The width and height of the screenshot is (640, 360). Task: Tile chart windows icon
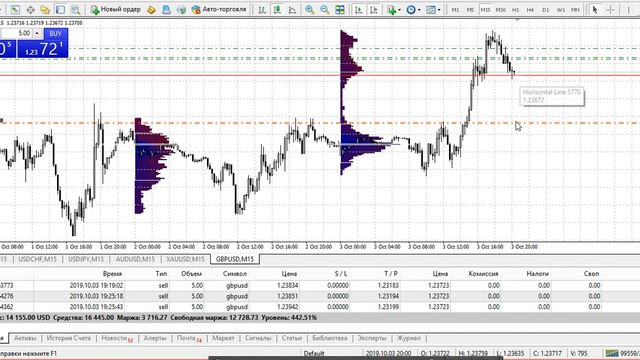(x=340, y=9)
